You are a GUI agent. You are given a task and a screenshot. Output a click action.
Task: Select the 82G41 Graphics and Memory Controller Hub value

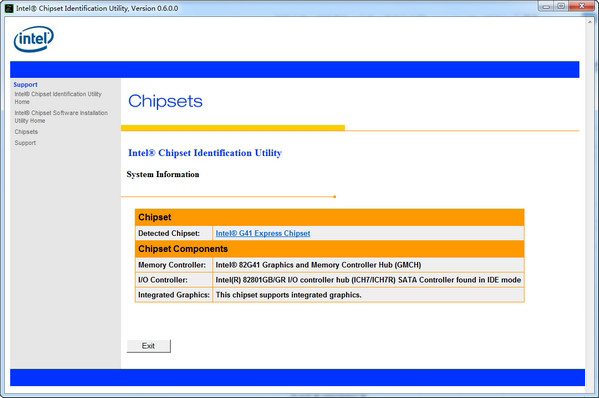[x=318, y=265]
